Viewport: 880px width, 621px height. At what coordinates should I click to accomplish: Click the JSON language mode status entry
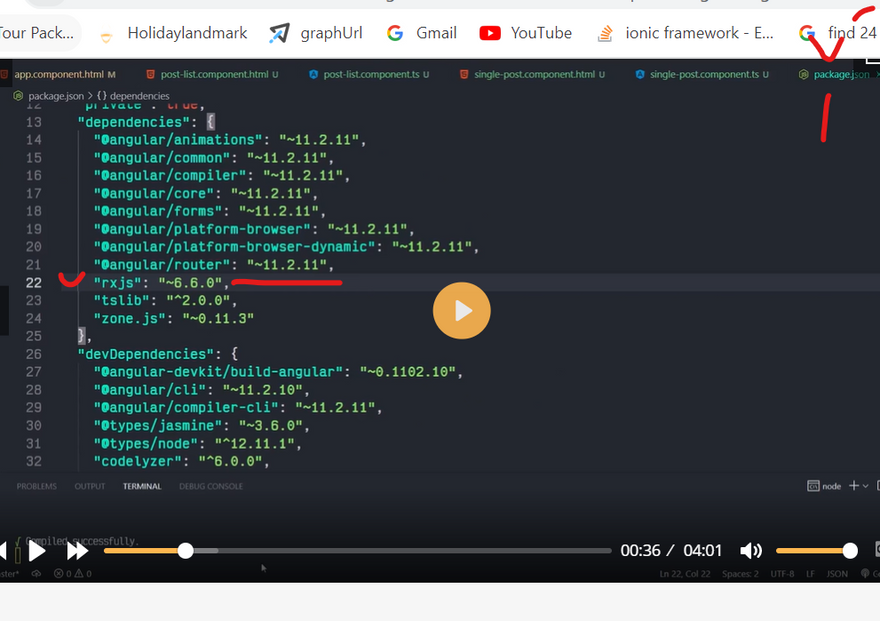point(837,574)
